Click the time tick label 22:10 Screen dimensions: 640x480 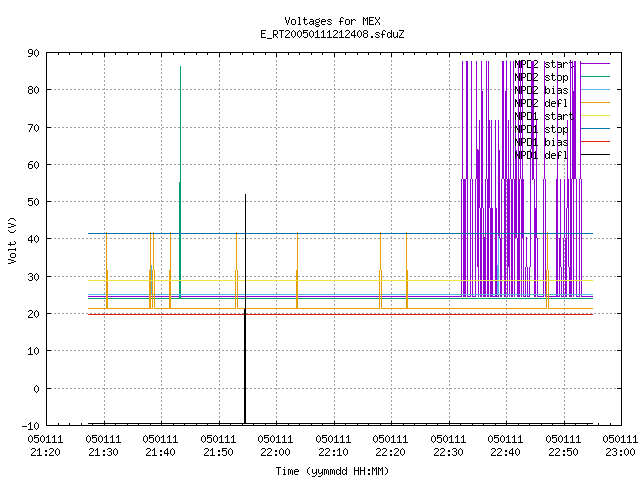333,453
